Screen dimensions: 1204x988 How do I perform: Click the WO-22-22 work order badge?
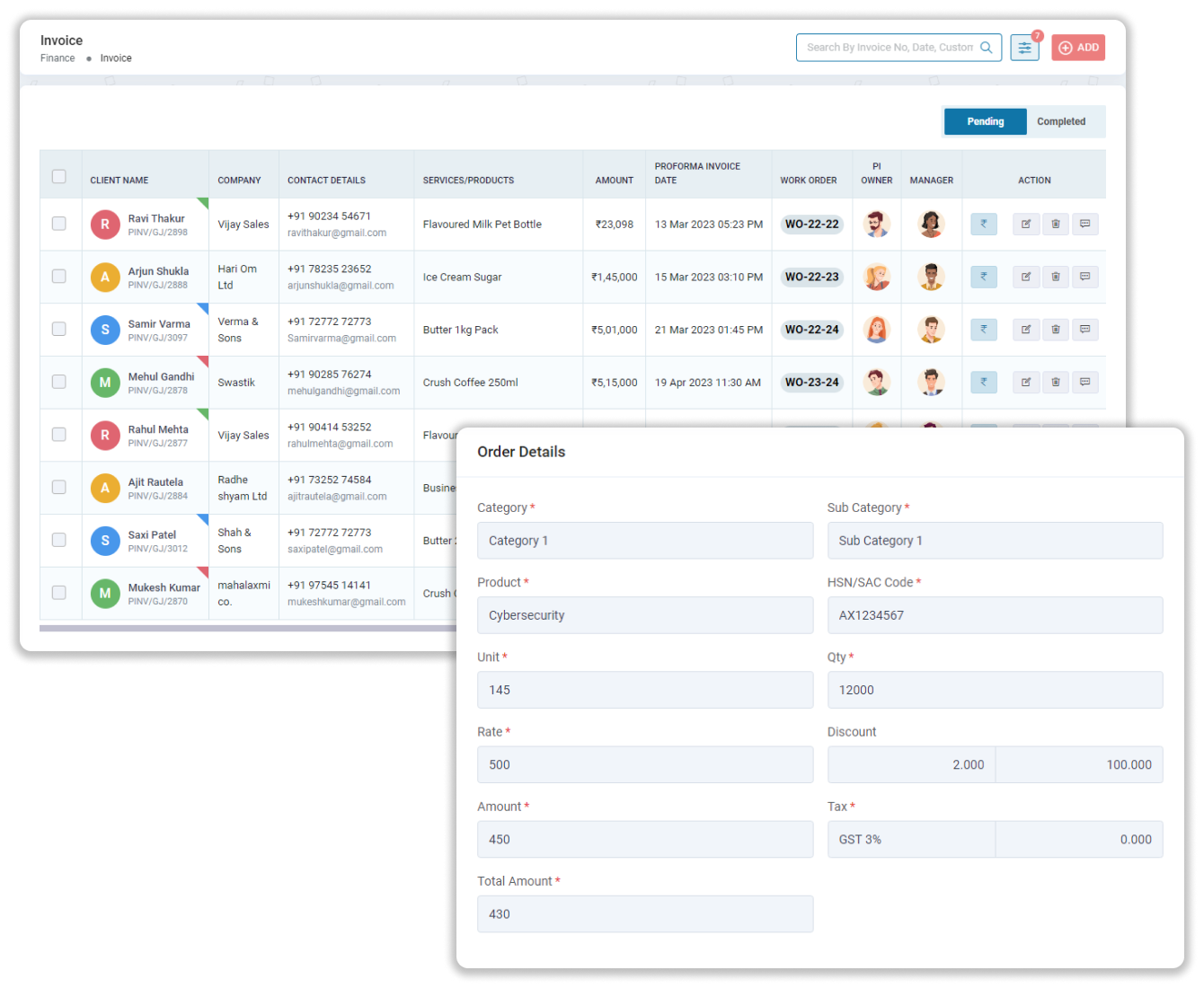pos(811,224)
